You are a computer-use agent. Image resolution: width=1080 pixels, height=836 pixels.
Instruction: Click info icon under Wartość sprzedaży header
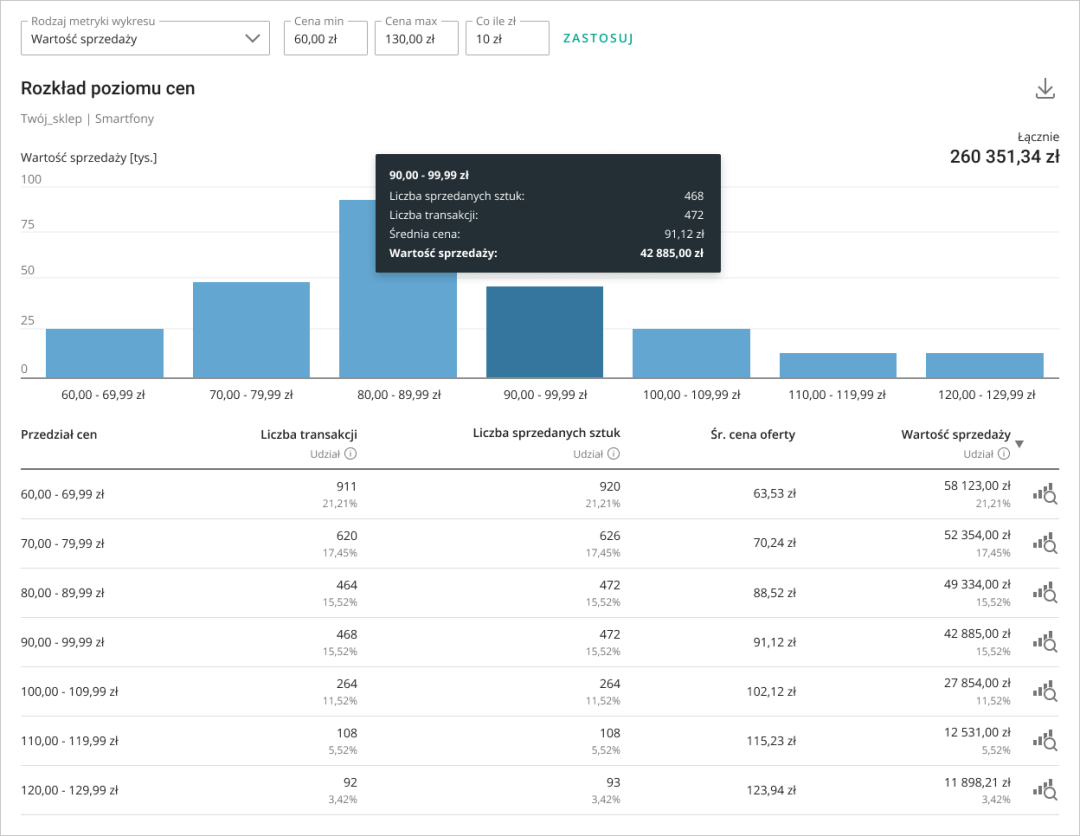[x=1004, y=454]
